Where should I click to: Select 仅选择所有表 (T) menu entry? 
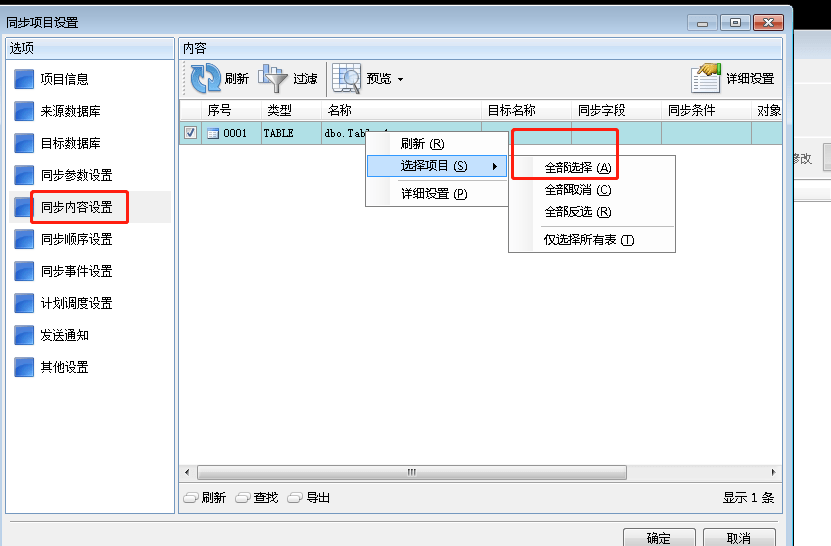tap(589, 240)
